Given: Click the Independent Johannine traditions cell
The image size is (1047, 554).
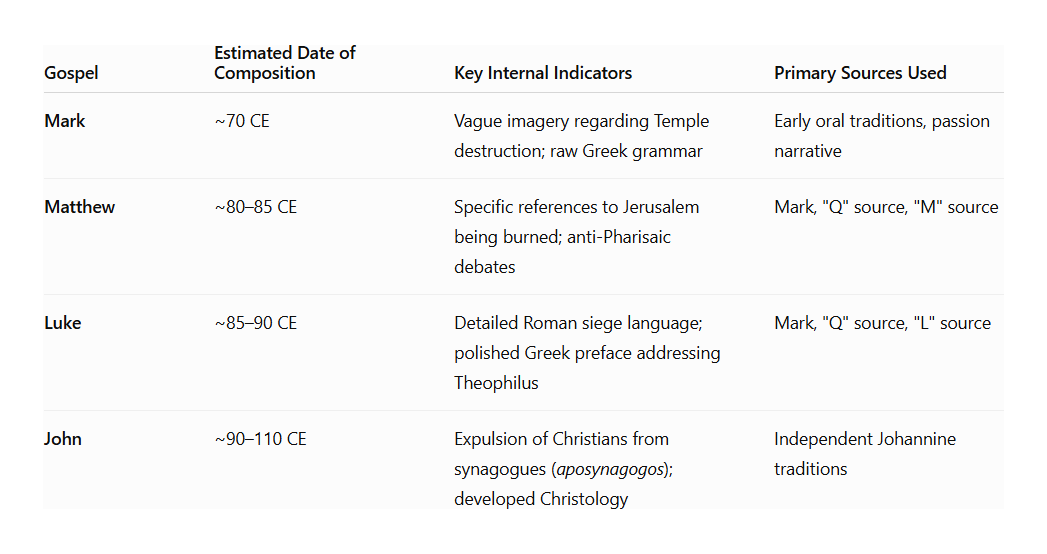Looking at the screenshot, I should (x=865, y=454).
